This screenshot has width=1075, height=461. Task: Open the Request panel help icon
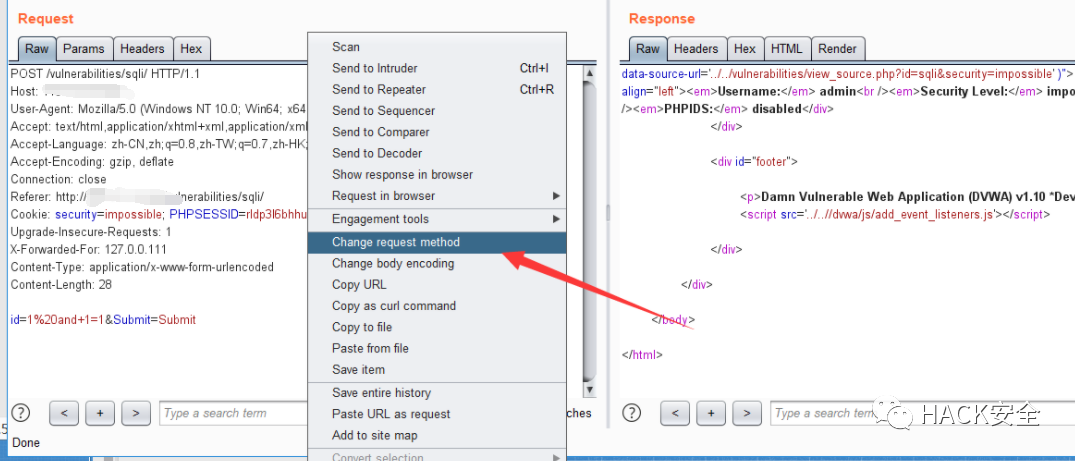click(22, 412)
